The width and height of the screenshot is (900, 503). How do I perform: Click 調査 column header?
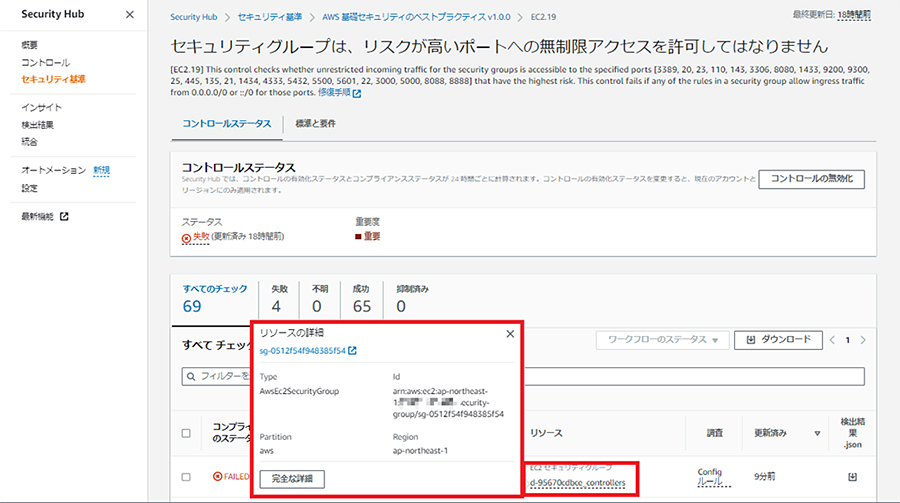click(715, 433)
